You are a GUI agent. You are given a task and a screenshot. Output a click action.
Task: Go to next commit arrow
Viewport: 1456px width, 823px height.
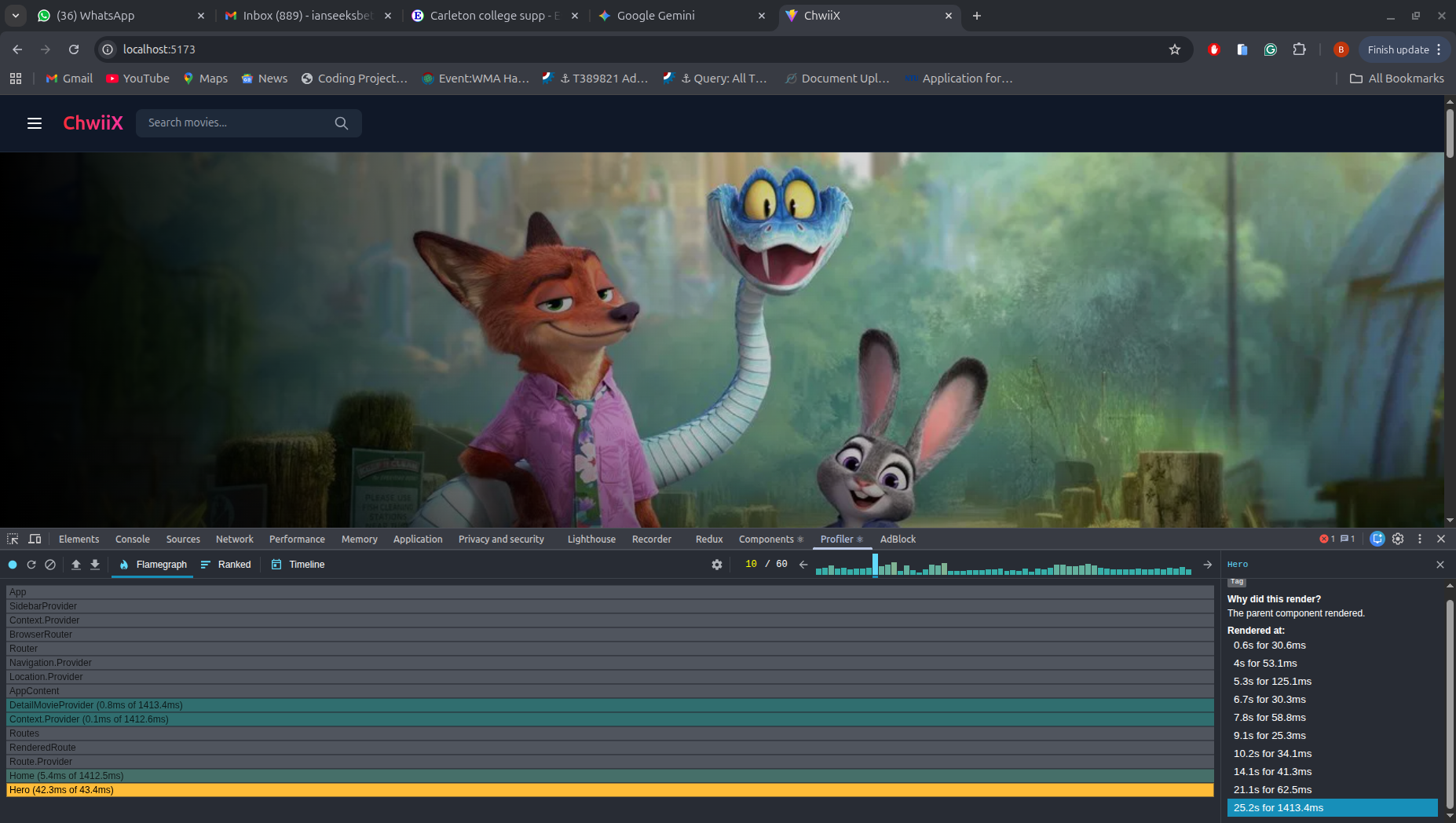pyautogui.click(x=1207, y=565)
